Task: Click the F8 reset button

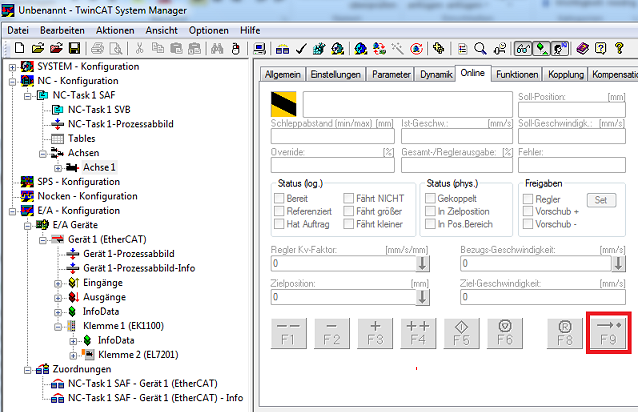Action: coord(565,333)
